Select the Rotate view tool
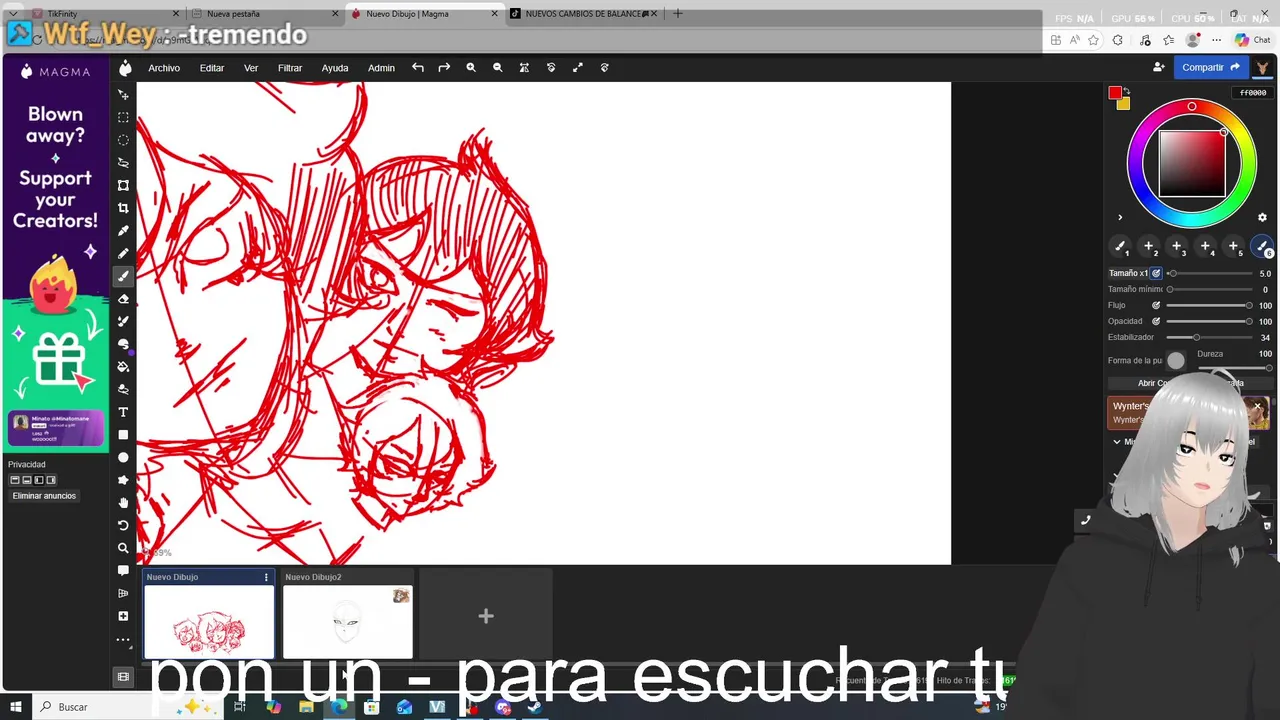Image resolution: width=1280 pixels, height=720 pixels. point(123,525)
